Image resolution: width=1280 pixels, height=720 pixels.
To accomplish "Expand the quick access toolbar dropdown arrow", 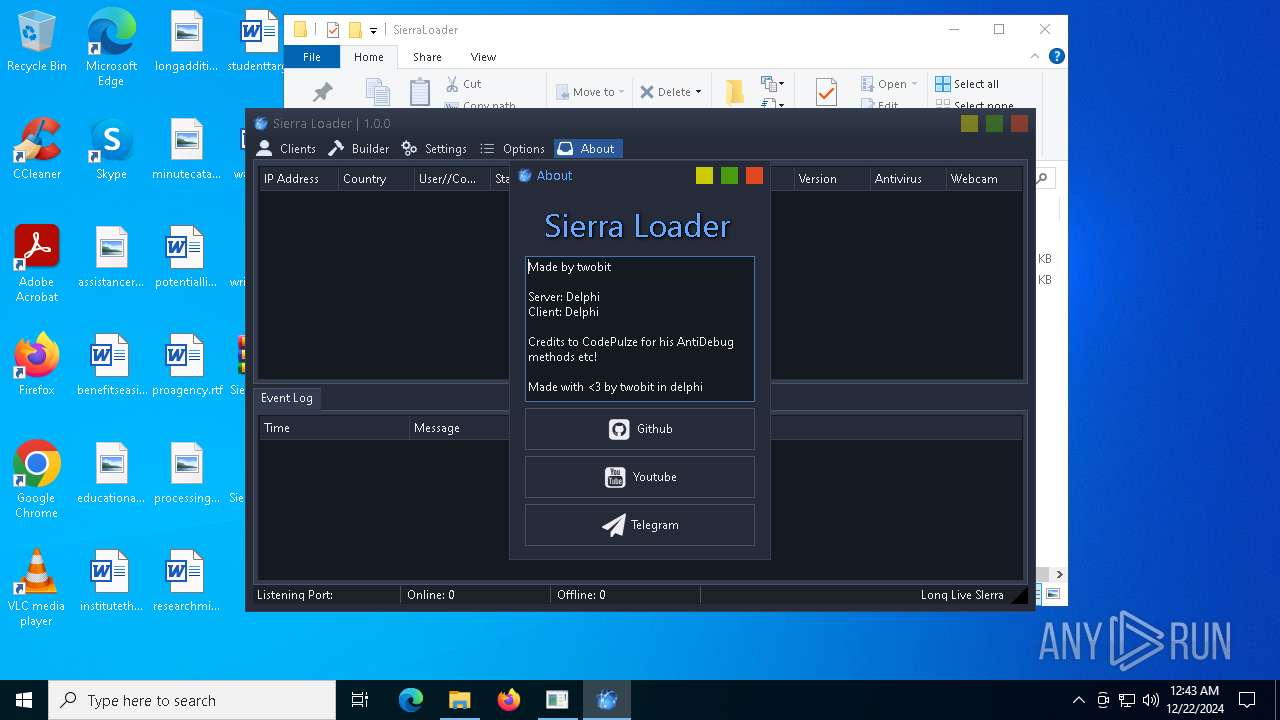I will [374, 30].
